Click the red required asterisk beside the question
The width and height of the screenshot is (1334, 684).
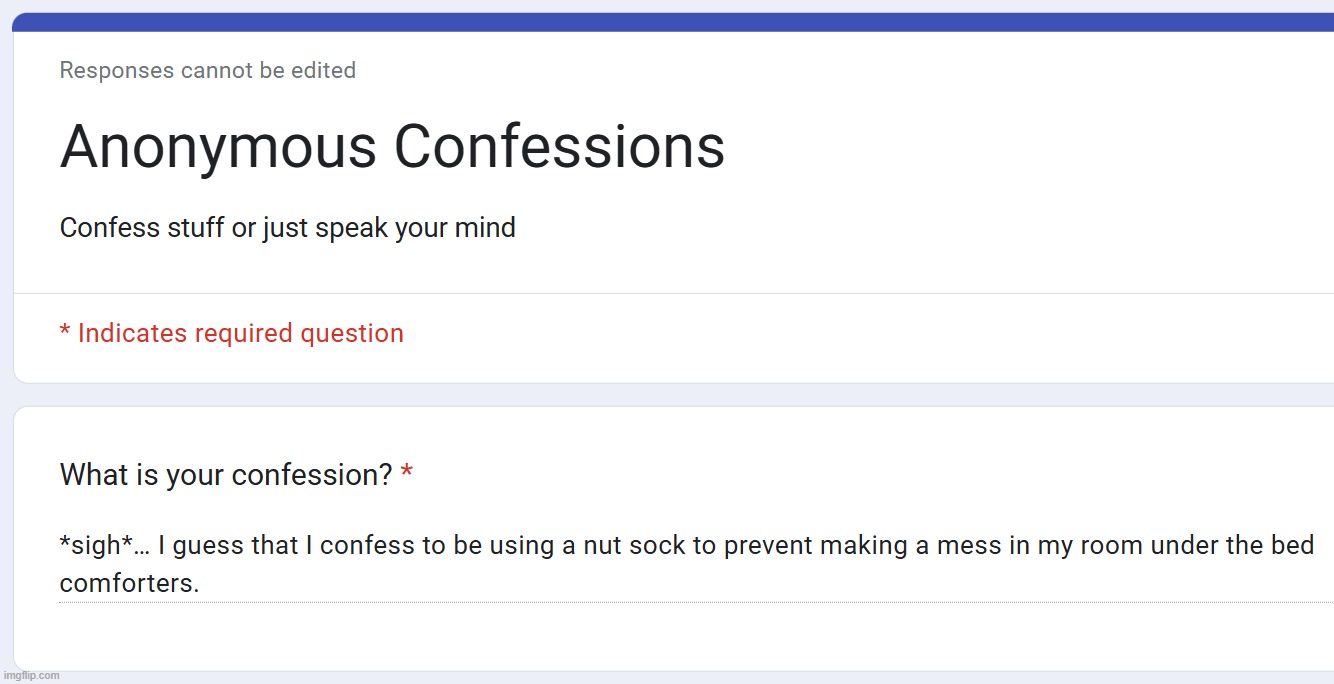(x=407, y=471)
